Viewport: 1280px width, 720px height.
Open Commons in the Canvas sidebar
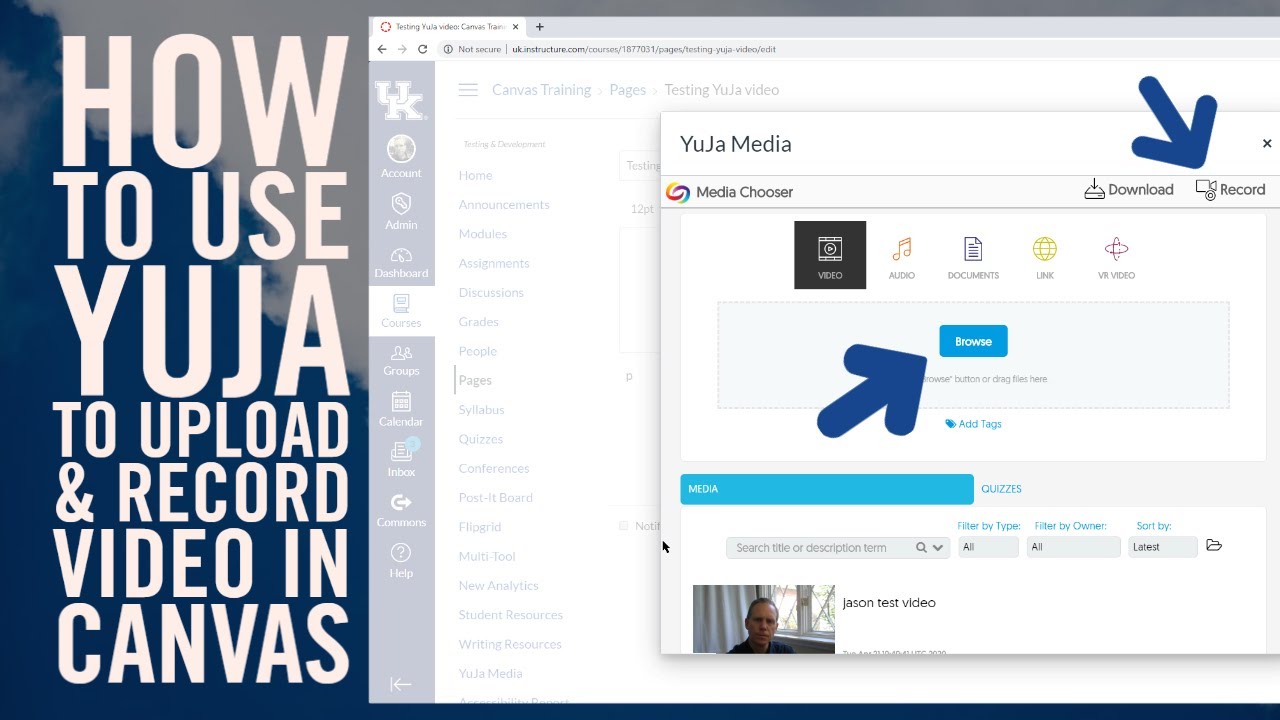401,510
